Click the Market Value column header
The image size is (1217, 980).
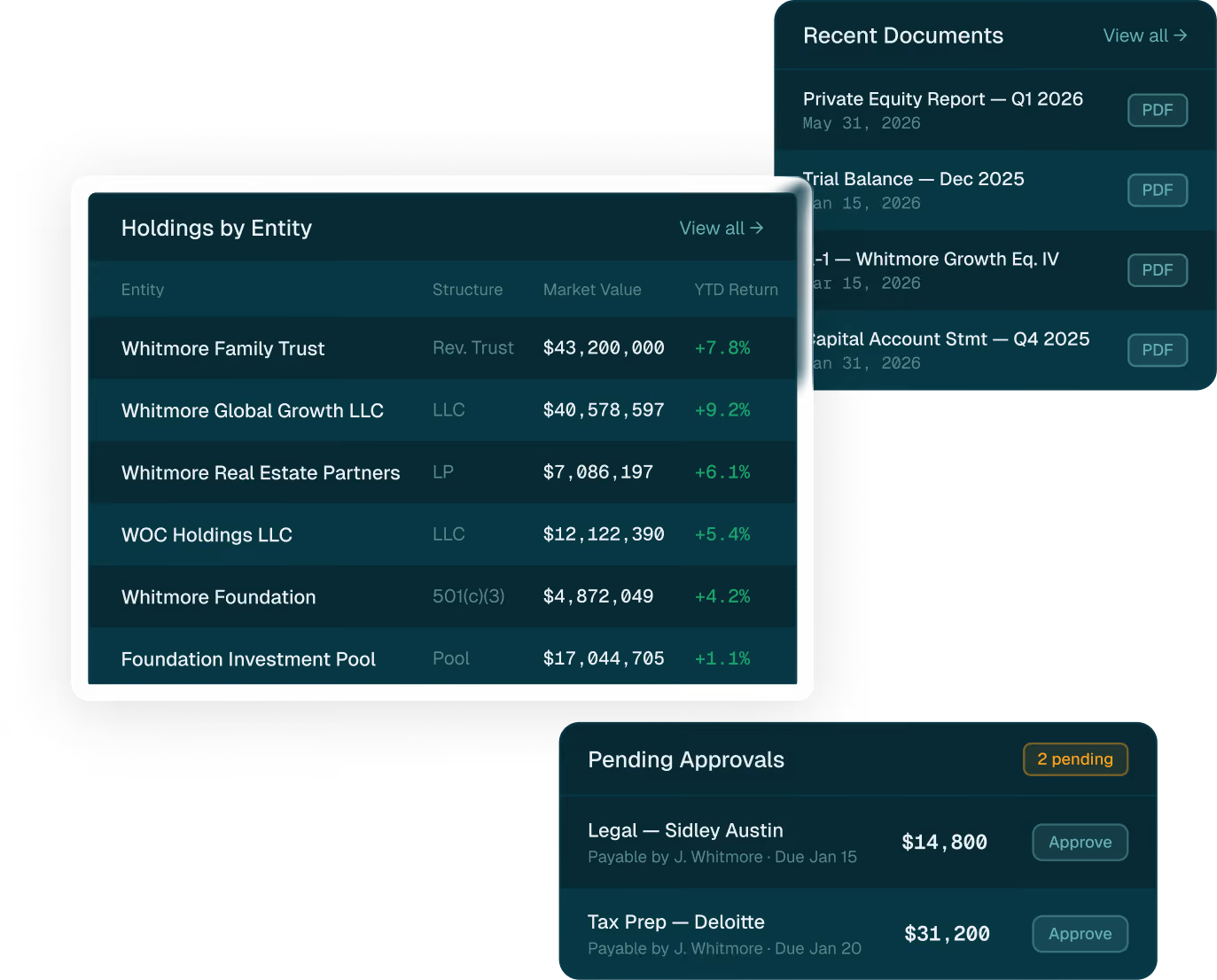pos(592,290)
